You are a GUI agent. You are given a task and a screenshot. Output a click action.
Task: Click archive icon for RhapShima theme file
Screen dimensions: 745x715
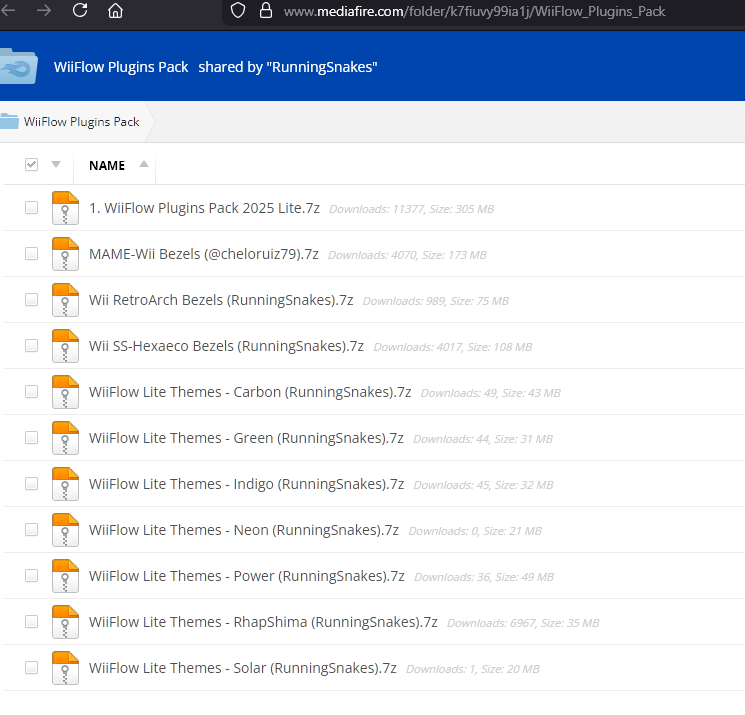pyautogui.click(x=65, y=622)
